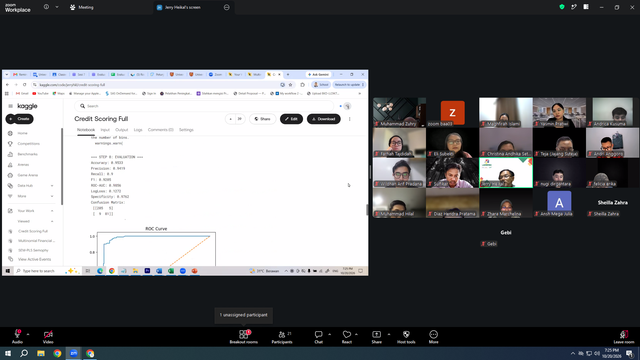Open Home in Kaggle sidebar

point(22,133)
